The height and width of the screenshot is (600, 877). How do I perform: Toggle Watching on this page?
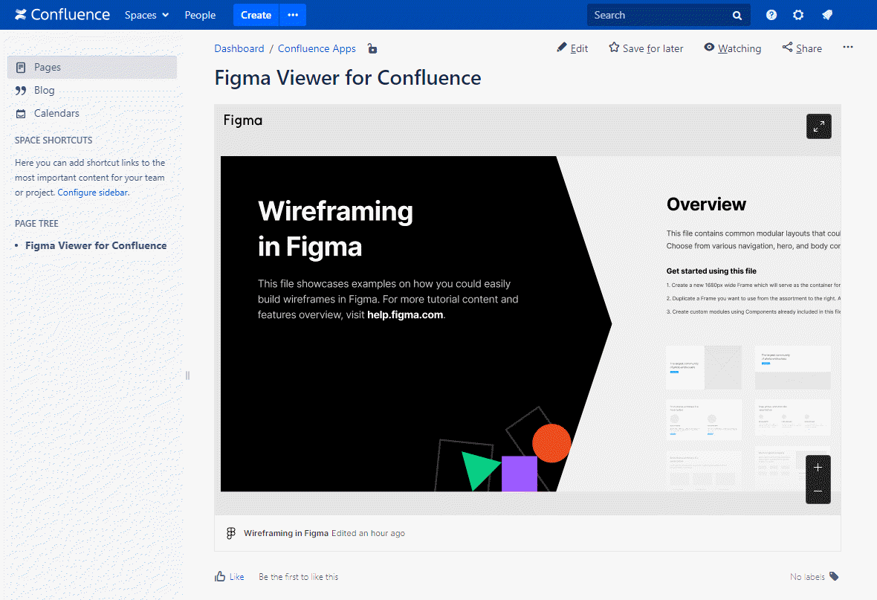732,48
